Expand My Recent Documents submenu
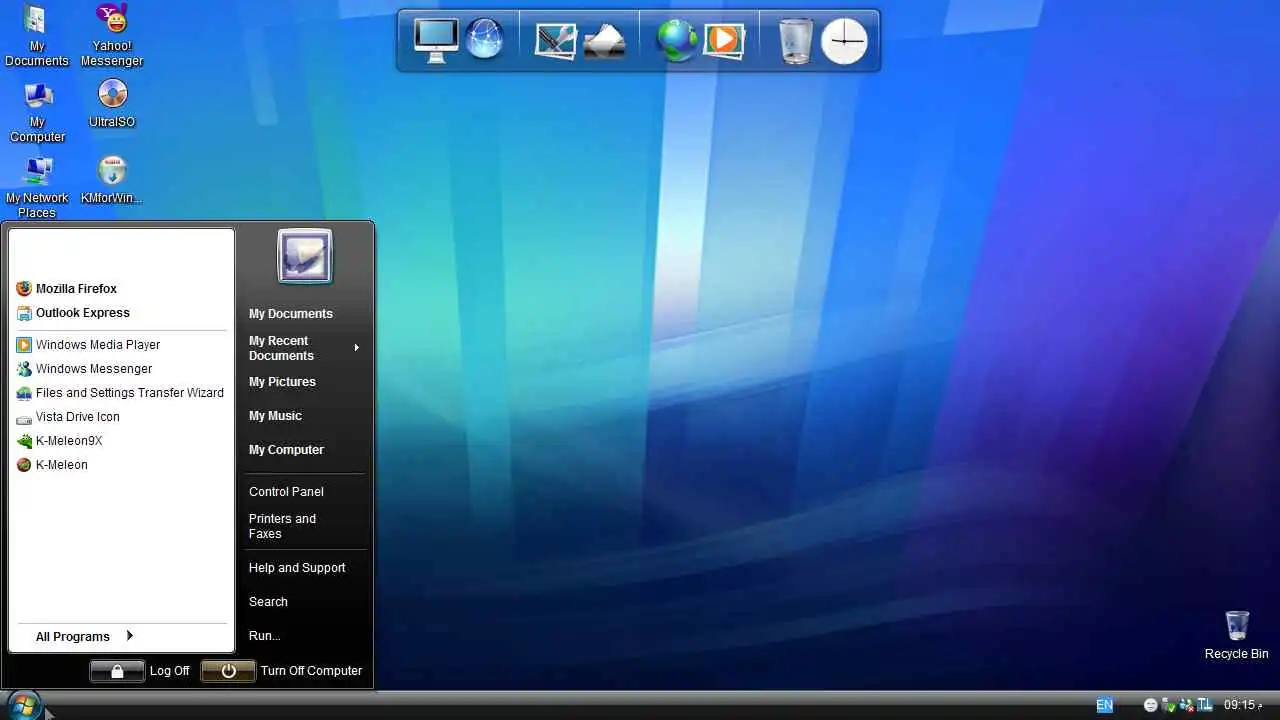The width and height of the screenshot is (1280, 720). [304, 348]
